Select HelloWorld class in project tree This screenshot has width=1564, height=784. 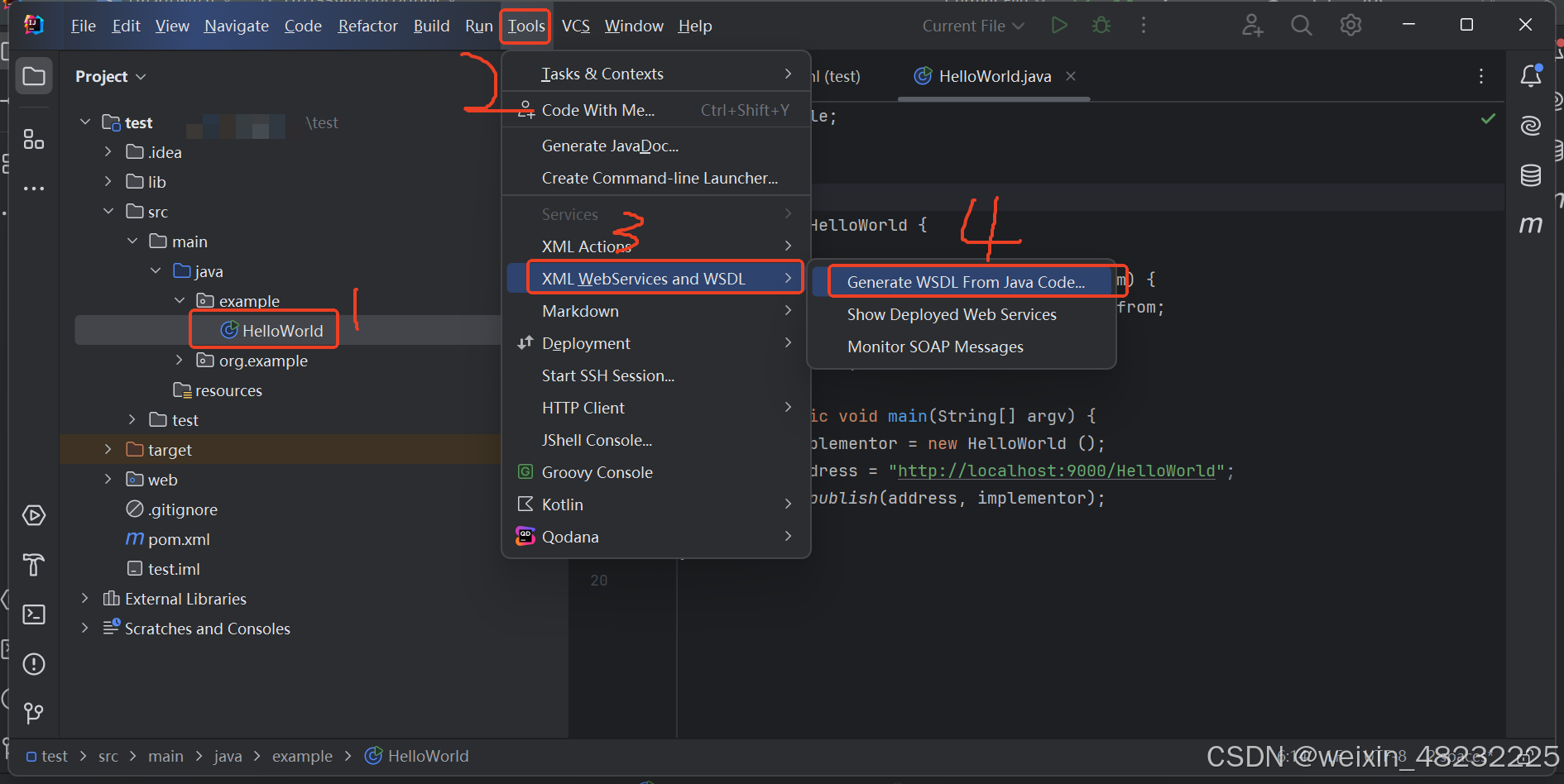pos(281,331)
